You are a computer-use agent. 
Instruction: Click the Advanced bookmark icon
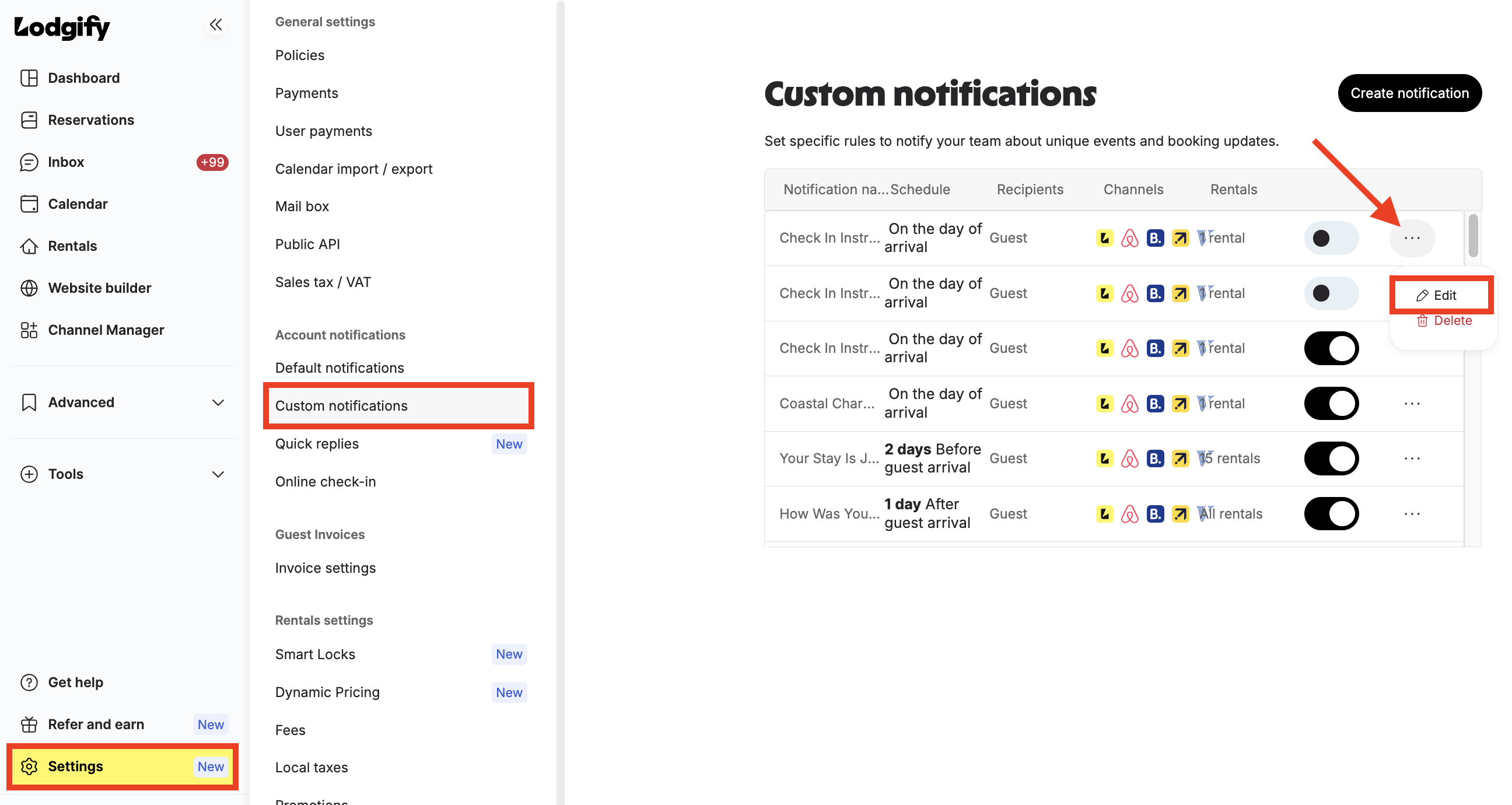29,402
